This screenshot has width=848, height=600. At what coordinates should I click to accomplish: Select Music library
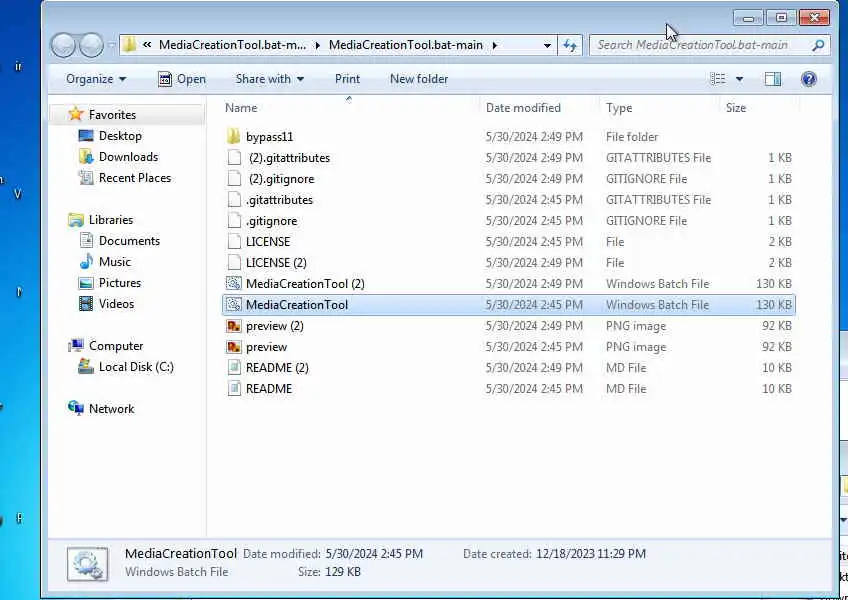(115, 262)
